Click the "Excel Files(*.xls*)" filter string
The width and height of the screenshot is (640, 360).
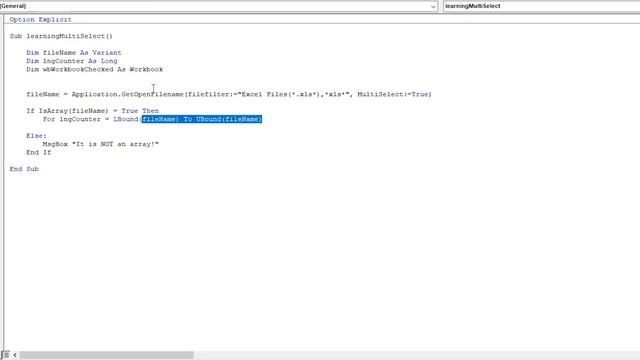[x=278, y=94]
